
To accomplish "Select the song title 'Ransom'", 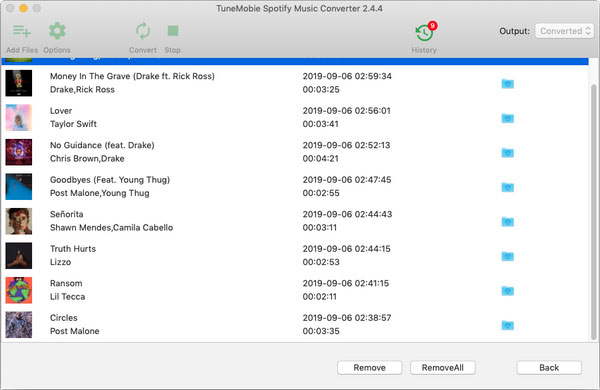I will point(66,283).
